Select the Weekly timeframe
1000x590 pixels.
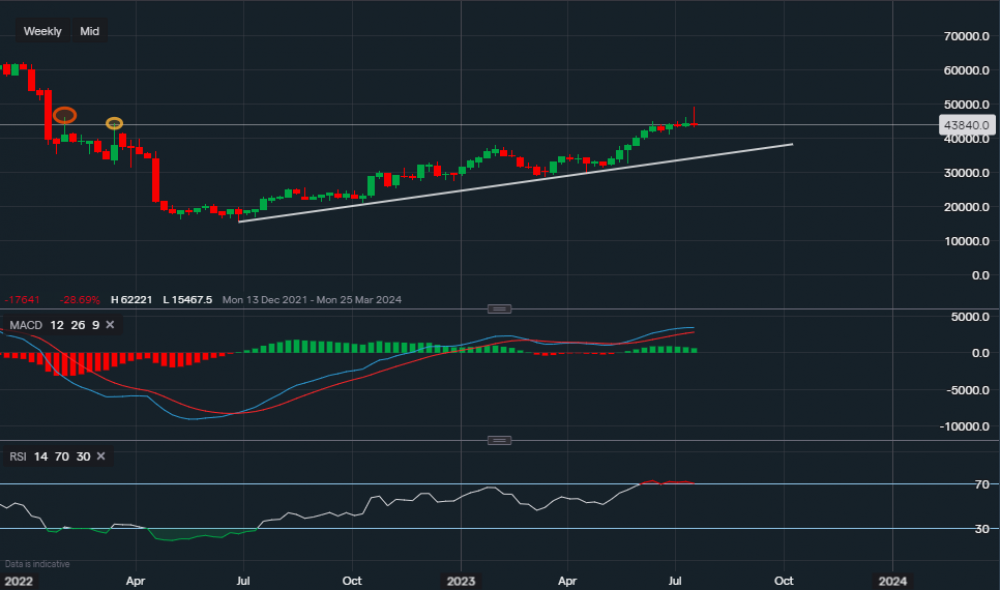(42, 31)
